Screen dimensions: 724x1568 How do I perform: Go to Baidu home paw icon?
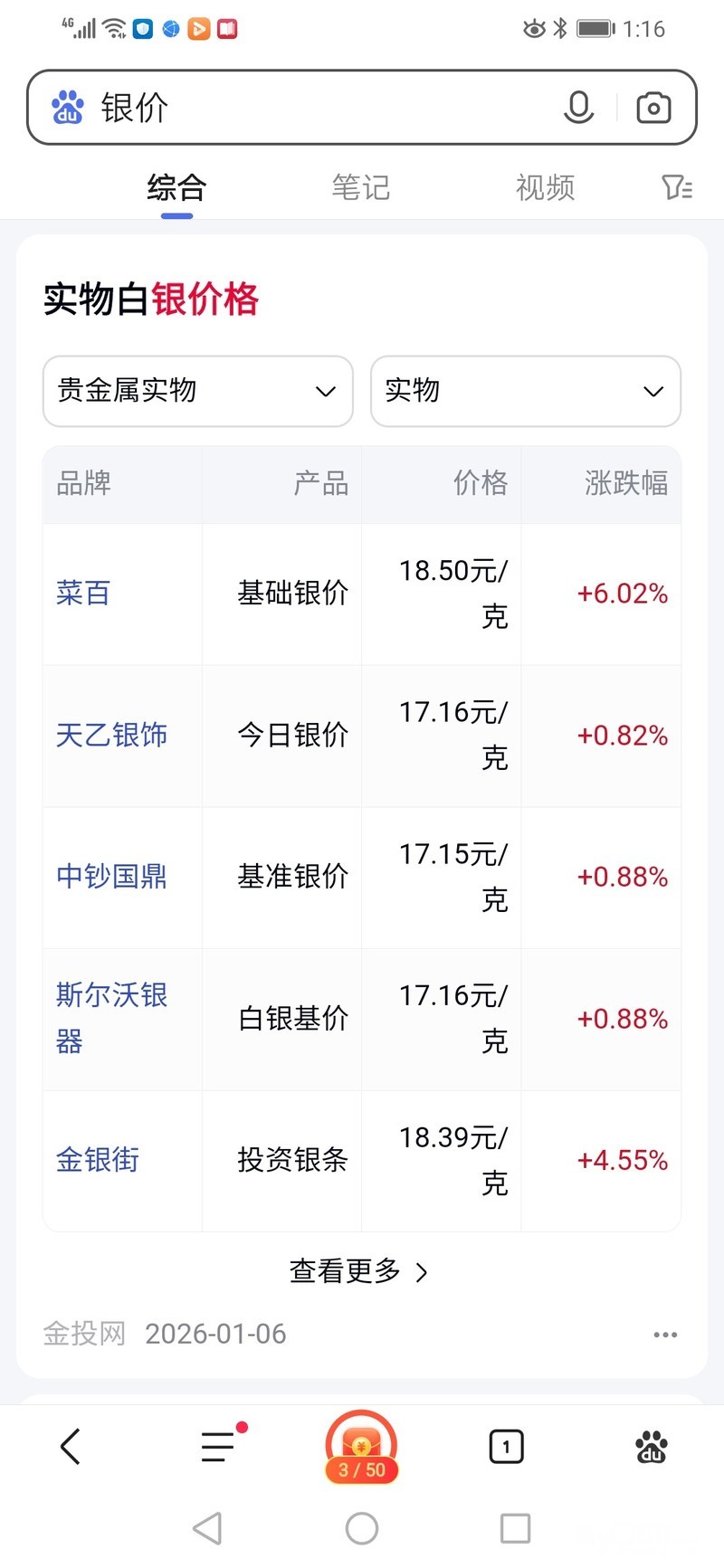click(652, 1447)
